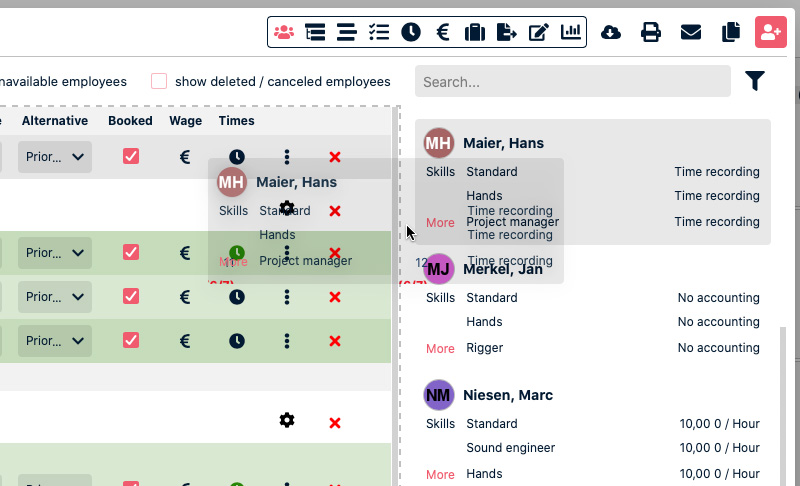Open the first row's Alternative priority dropdown
This screenshot has width=800, height=486.
coord(55,156)
